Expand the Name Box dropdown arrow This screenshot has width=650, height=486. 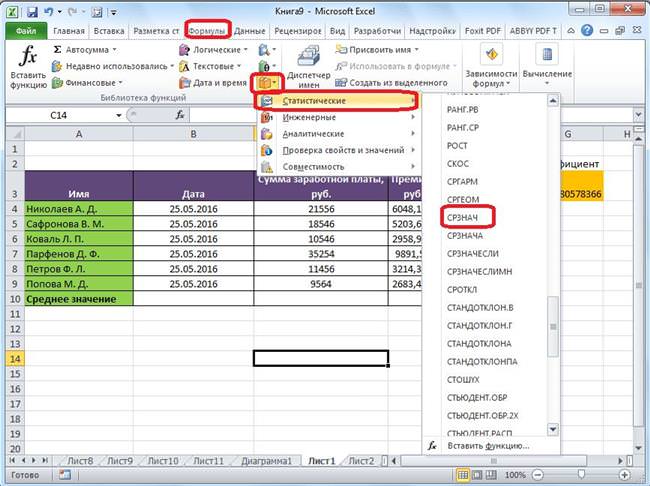pos(119,115)
